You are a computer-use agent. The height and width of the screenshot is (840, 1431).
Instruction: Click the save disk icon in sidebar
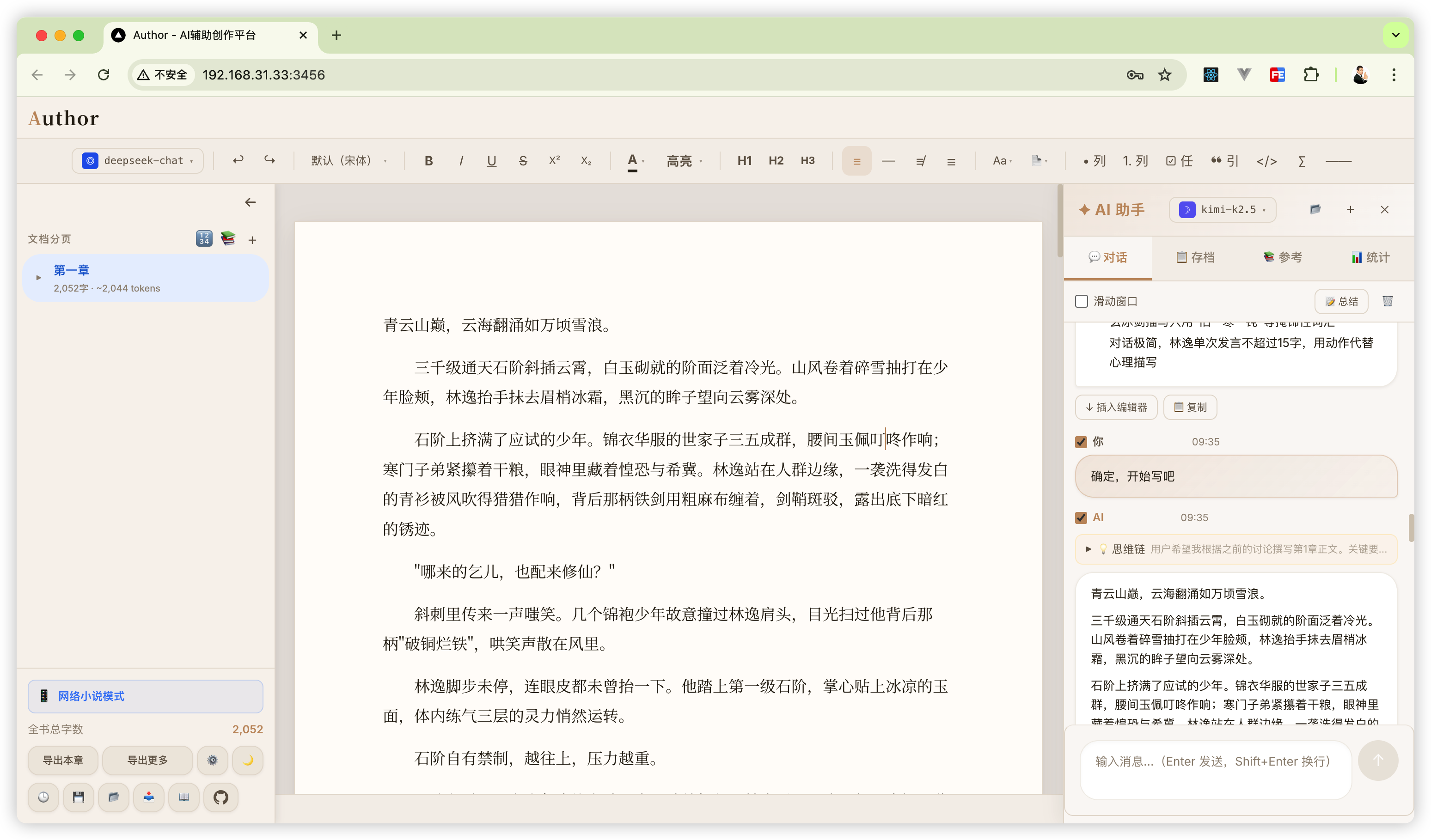coord(79,797)
